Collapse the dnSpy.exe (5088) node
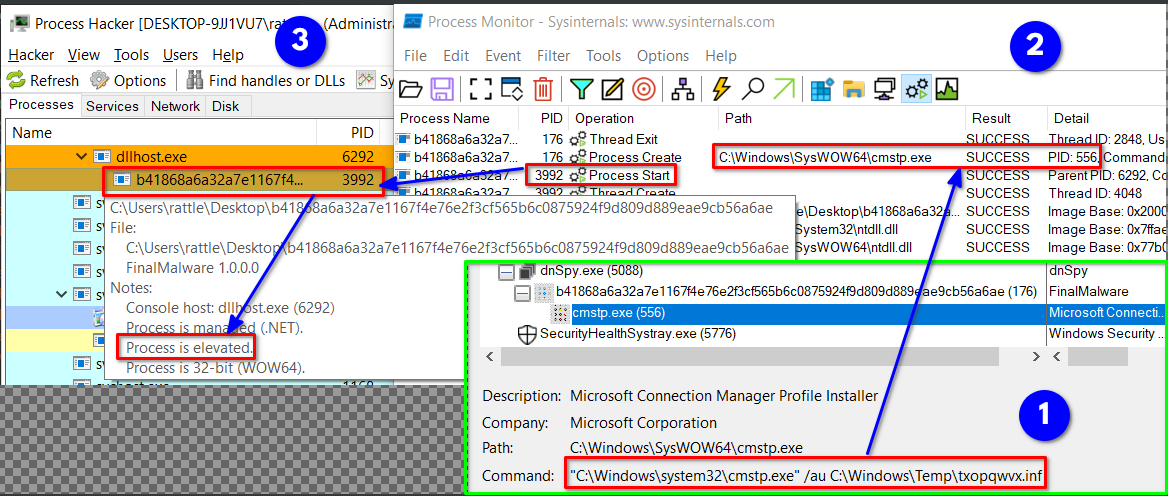Image resolution: width=1168 pixels, height=496 pixels. point(506,271)
